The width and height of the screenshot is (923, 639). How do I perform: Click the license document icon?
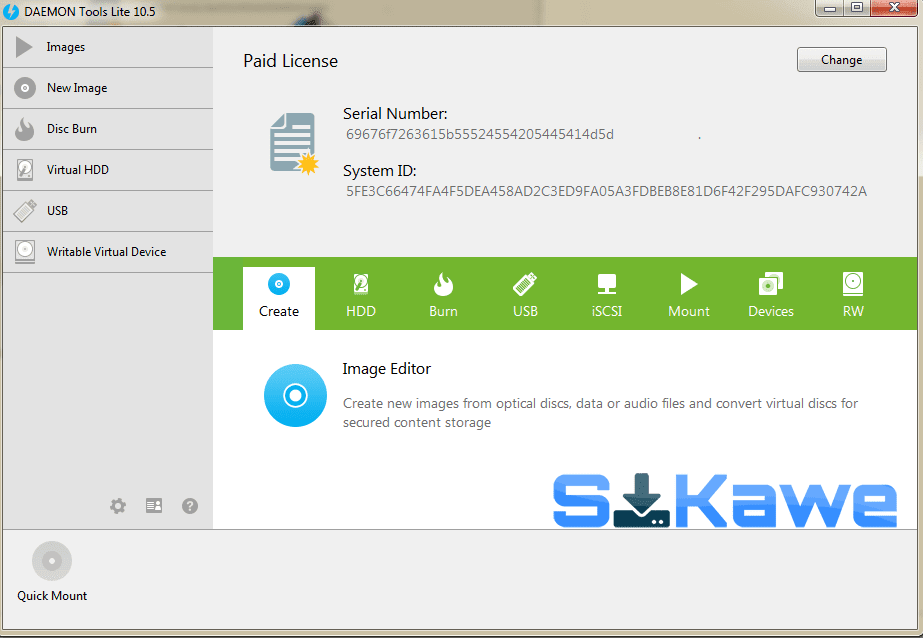click(x=294, y=144)
